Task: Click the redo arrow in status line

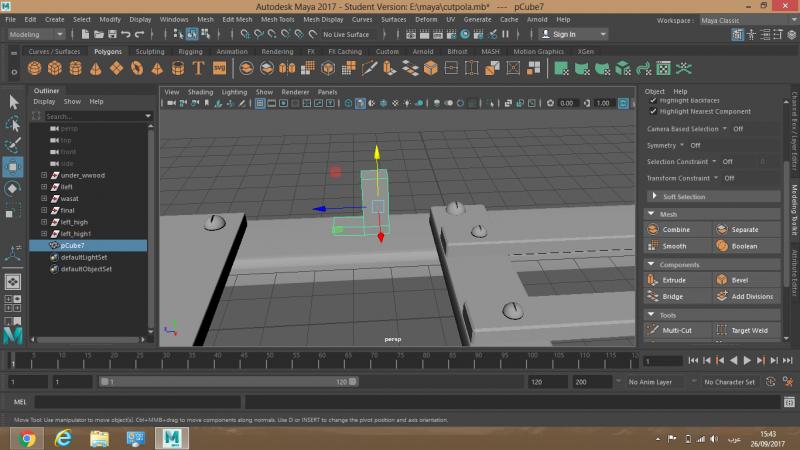Action: coord(139,34)
